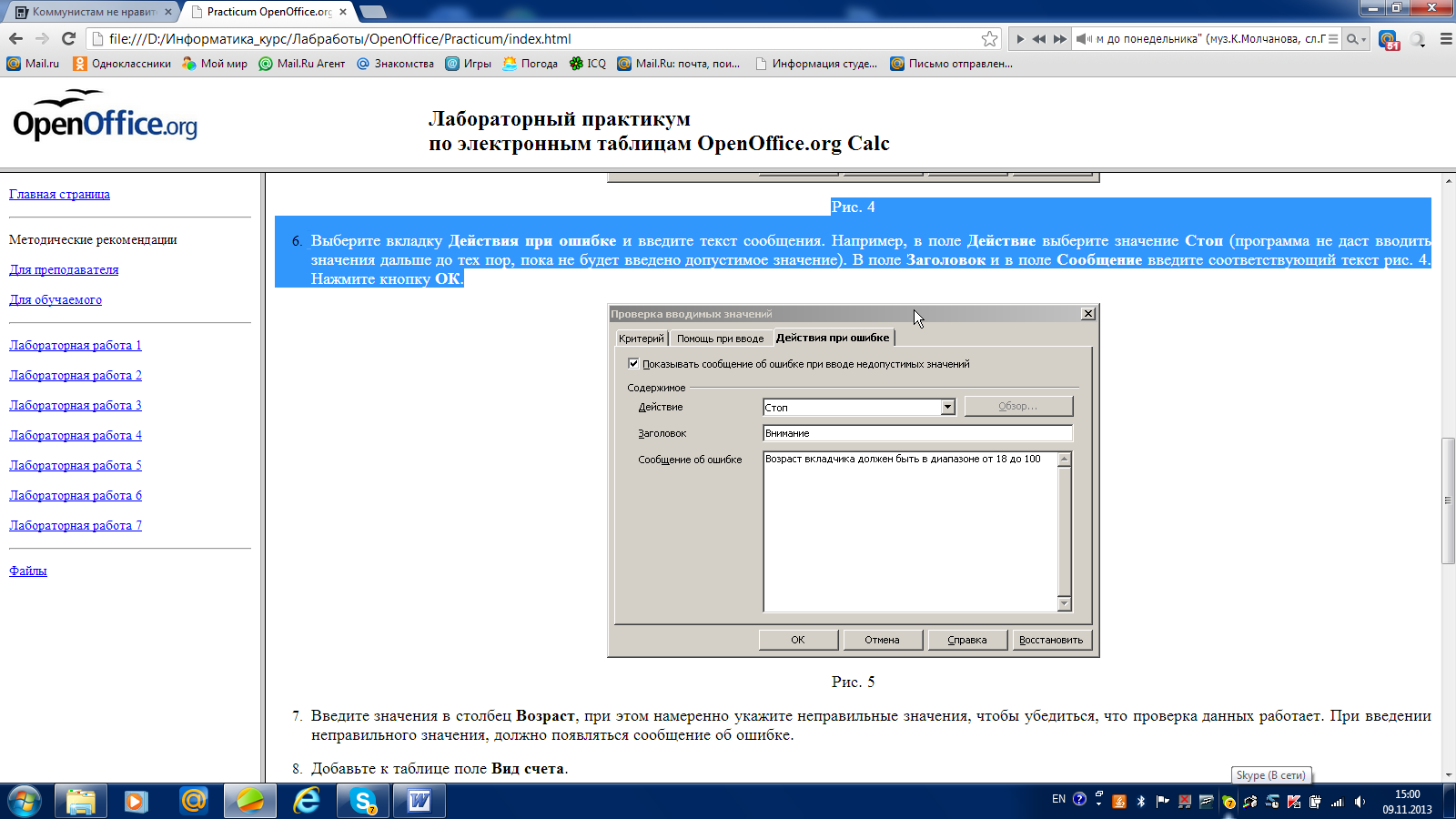Play music with the player play button
This screenshot has width=1456, height=819.
tap(1020, 39)
